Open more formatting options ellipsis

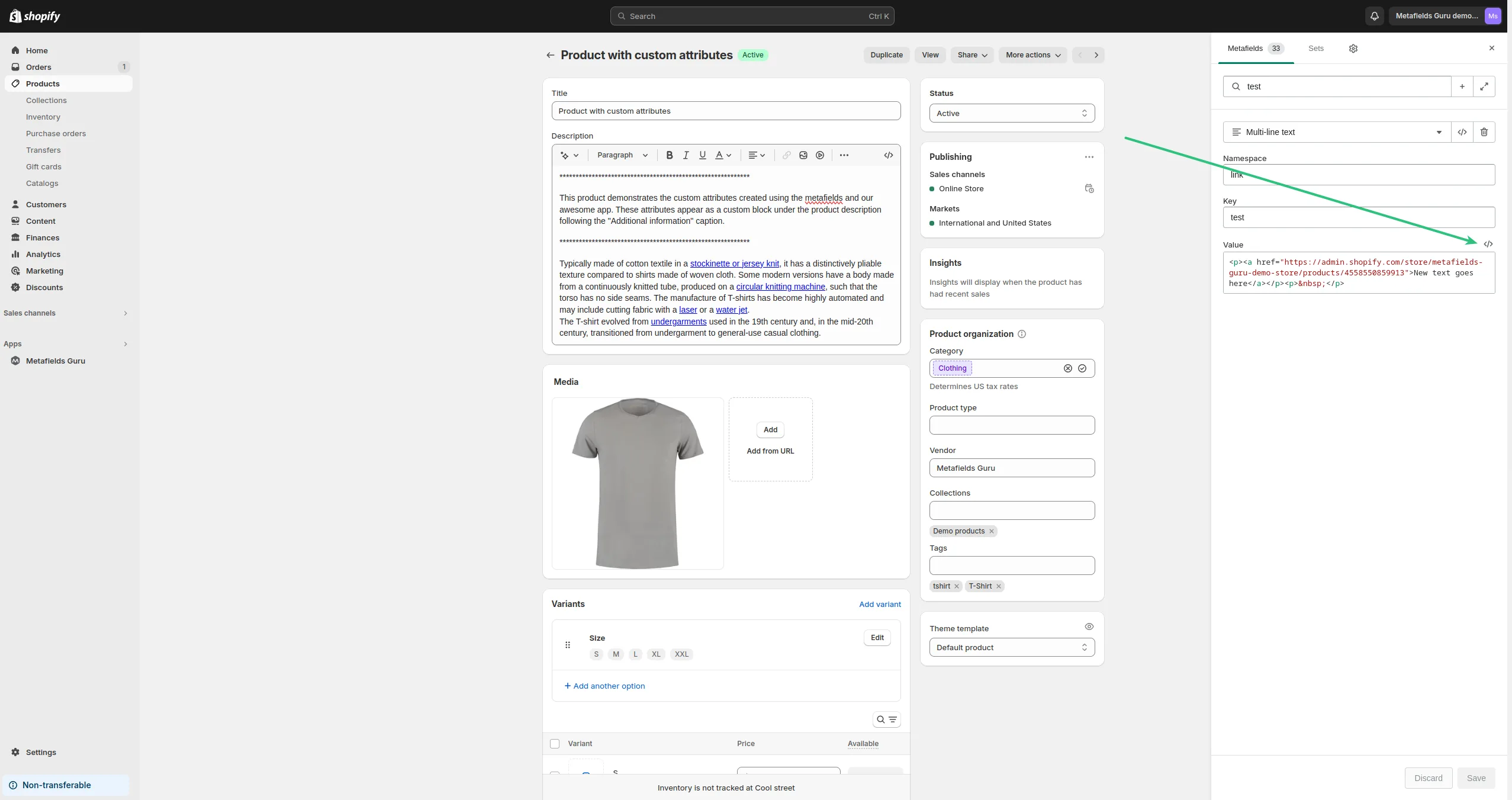coord(844,155)
